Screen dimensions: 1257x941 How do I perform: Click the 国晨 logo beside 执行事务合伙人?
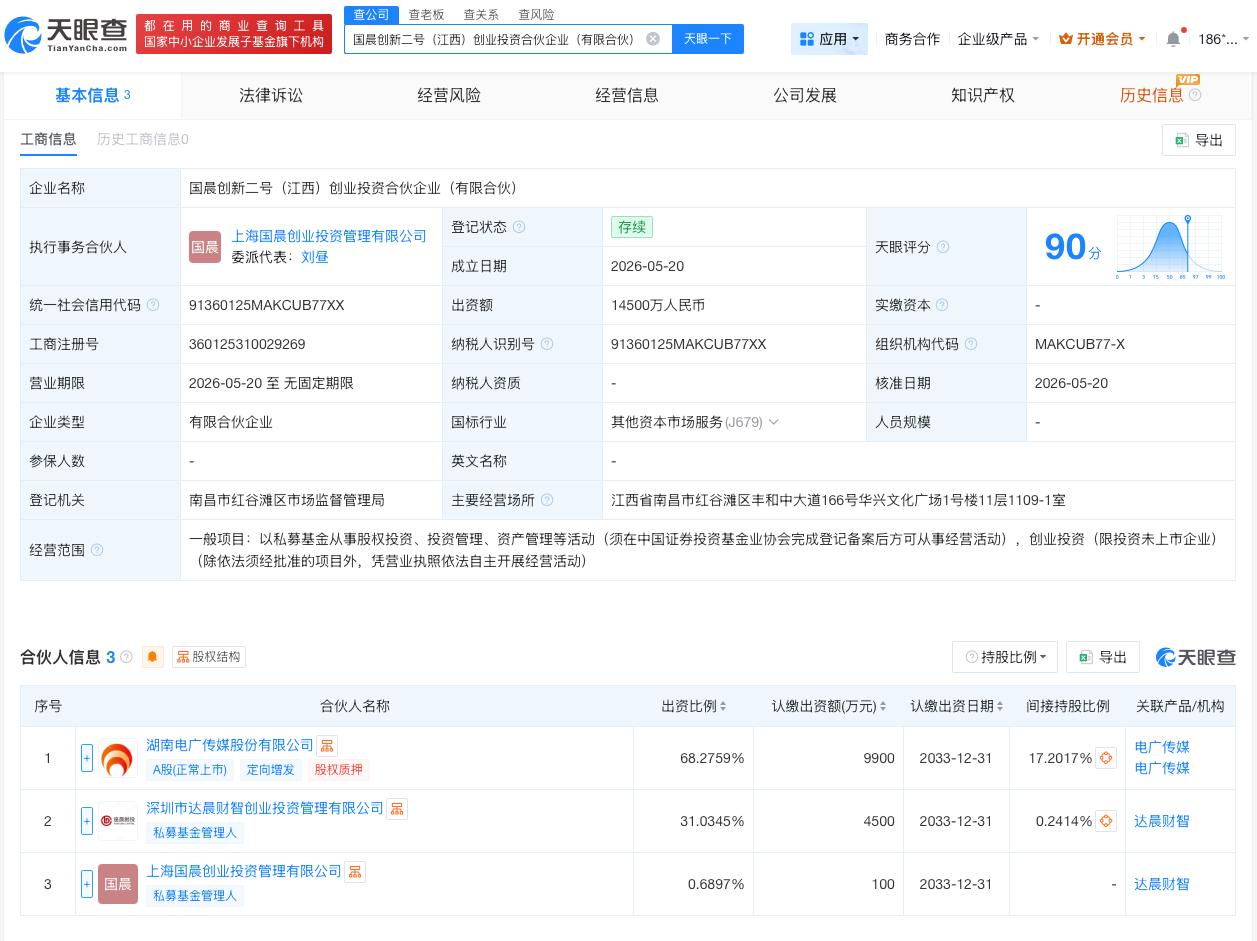point(205,247)
